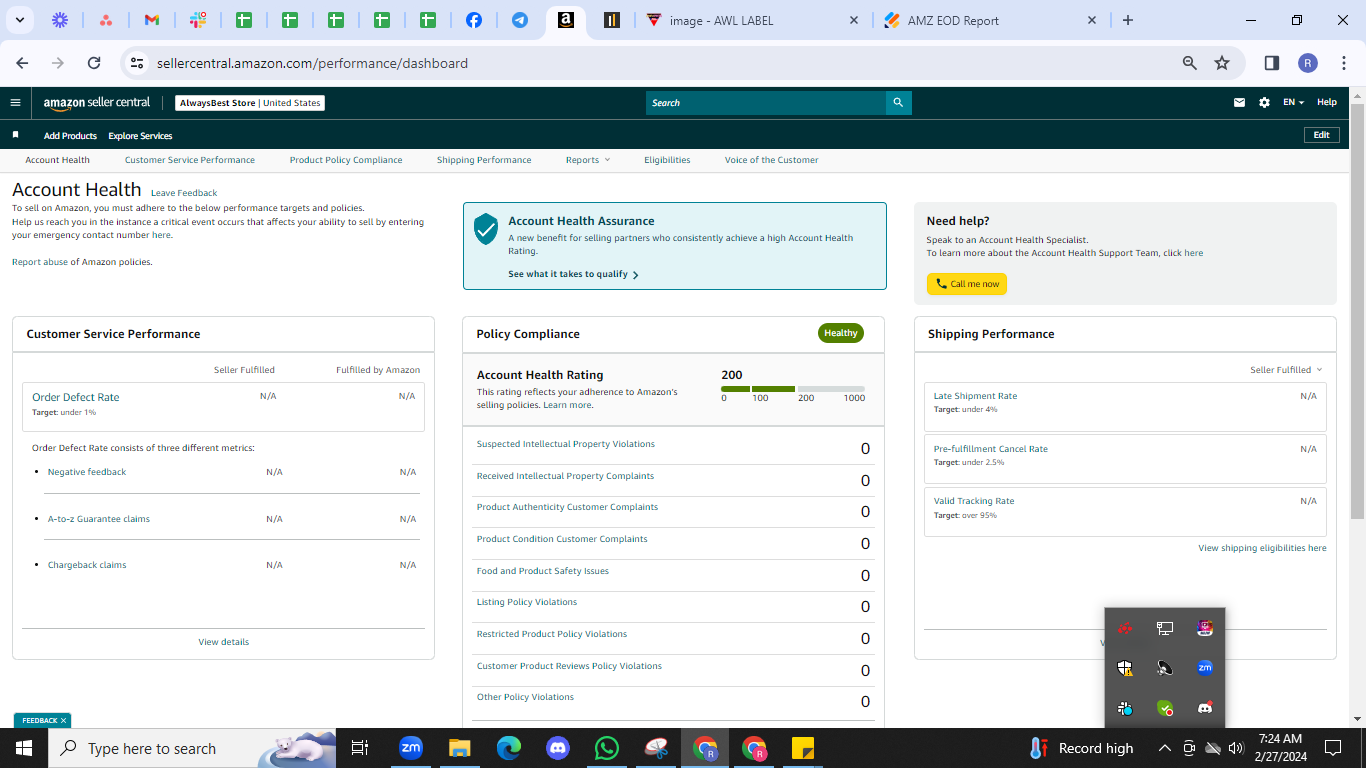Open Suspected Intellectual Property Violations
Image resolution: width=1366 pixels, height=768 pixels.
pyautogui.click(x=566, y=444)
